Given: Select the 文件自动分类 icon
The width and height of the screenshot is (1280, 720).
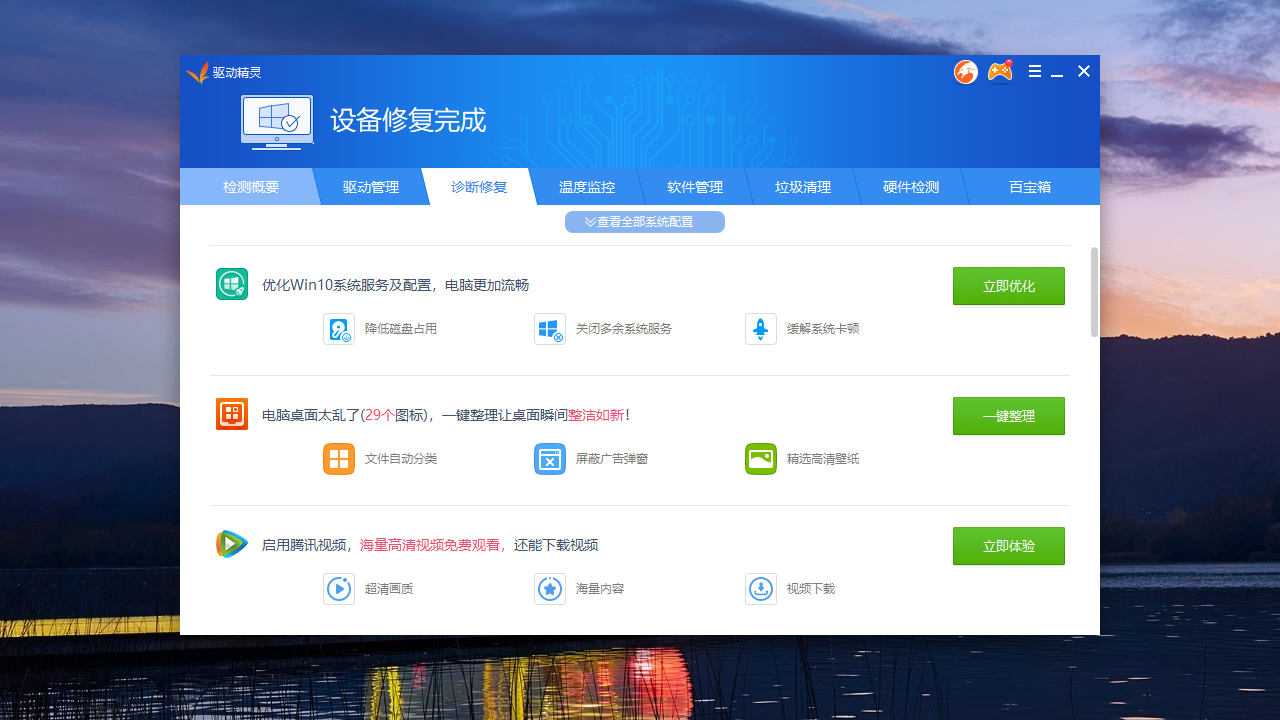Looking at the screenshot, I should 339,458.
